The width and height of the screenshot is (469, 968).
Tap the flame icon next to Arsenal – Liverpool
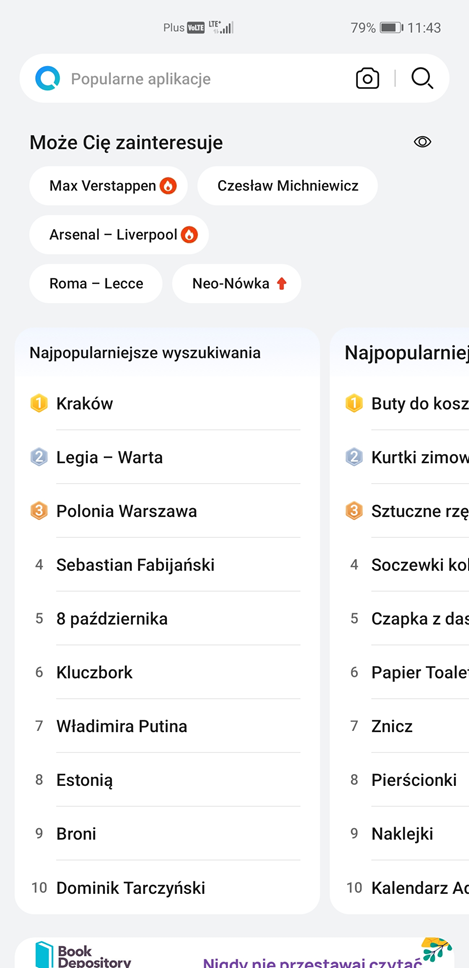pyautogui.click(x=189, y=235)
